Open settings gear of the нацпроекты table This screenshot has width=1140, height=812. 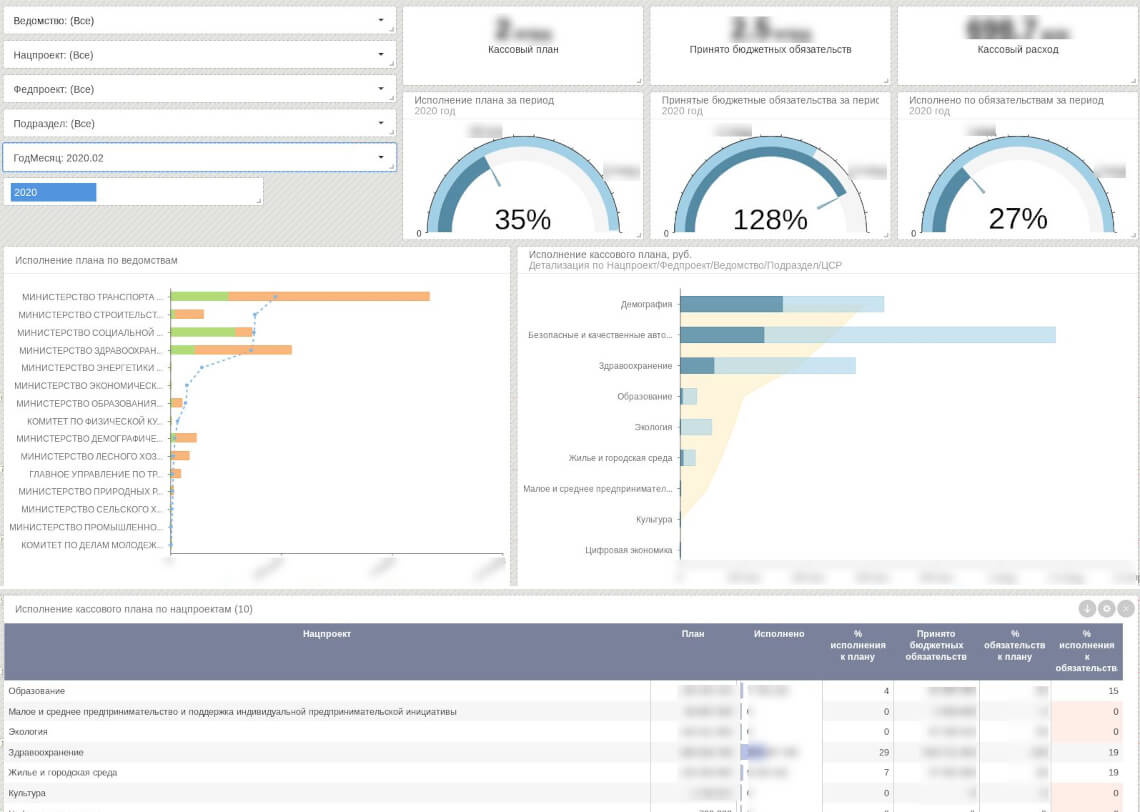click(1107, 608)
